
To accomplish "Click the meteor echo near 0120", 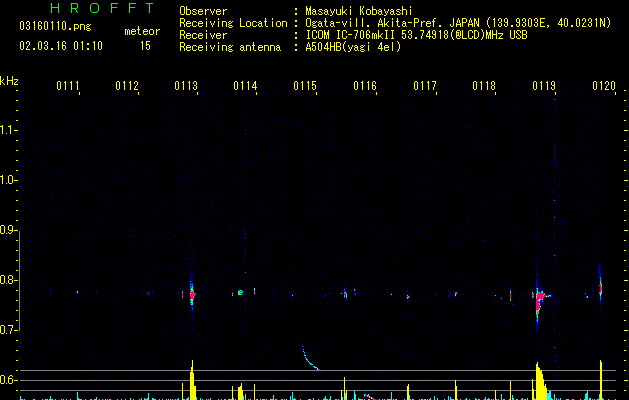I will click(601, 287).
